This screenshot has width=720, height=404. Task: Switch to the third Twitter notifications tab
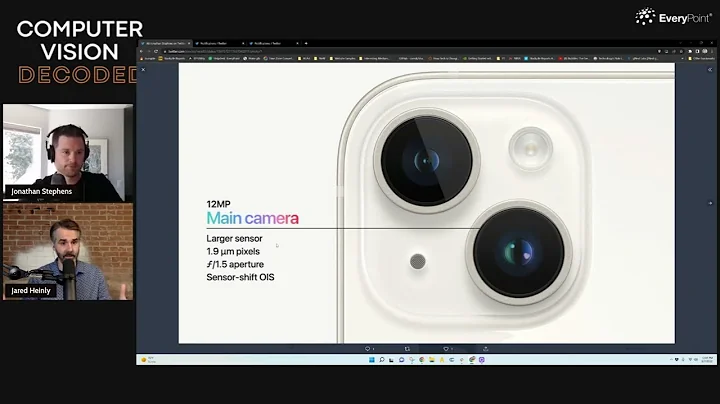click(274, 43)
